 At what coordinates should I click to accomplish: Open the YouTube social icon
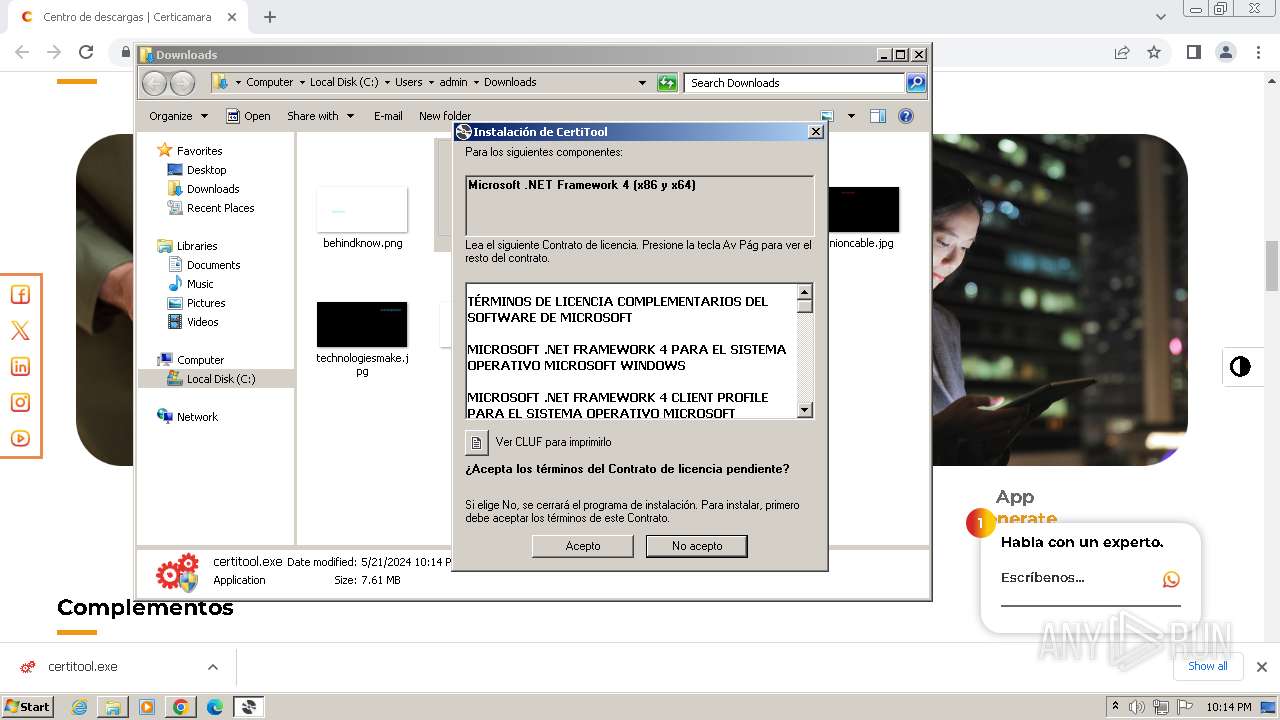20,439
